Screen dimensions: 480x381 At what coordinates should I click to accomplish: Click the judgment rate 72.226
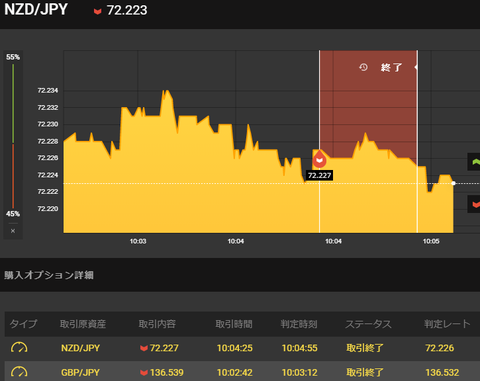439,348
